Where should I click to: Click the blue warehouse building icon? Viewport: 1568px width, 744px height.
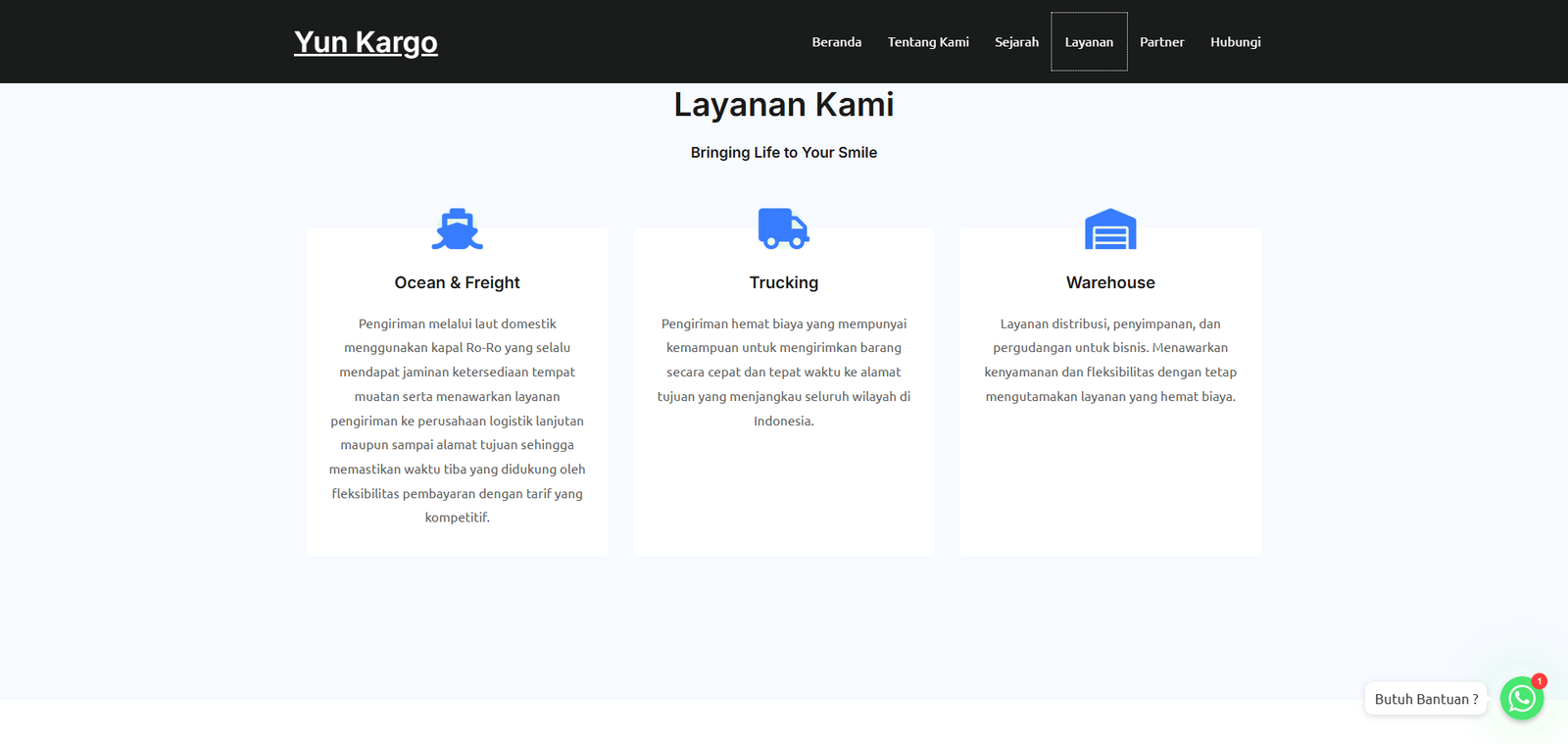coord(1110,229)
